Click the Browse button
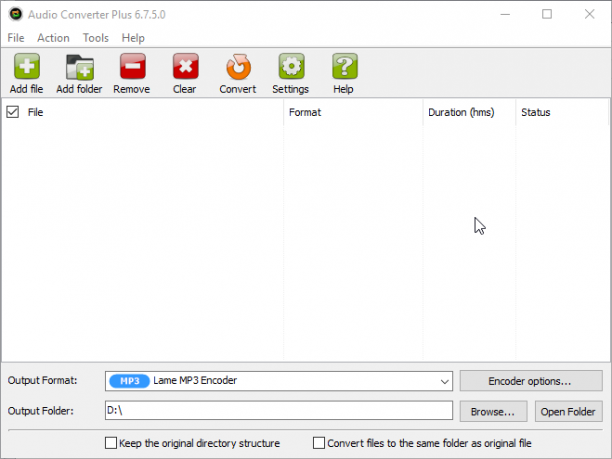This screenshot has width=612, height=459. 493,411
